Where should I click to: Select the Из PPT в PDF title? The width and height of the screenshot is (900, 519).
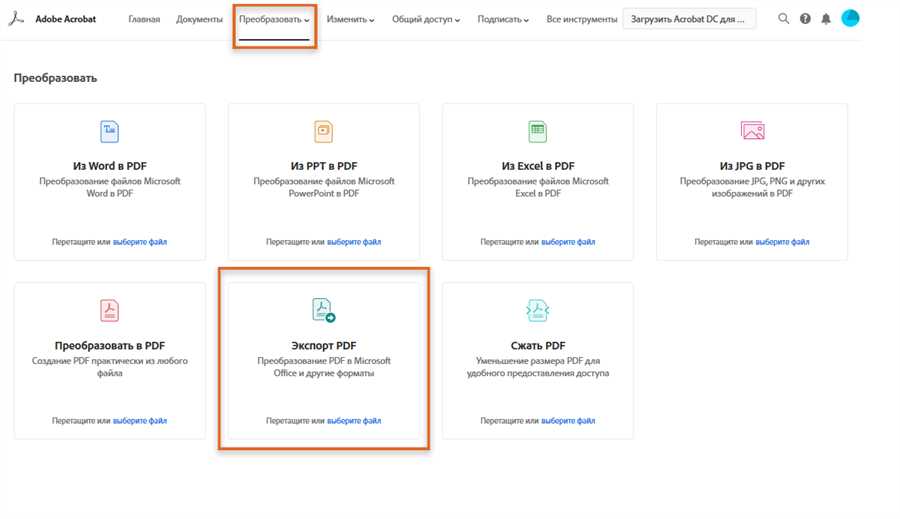(x=324, y=166)
